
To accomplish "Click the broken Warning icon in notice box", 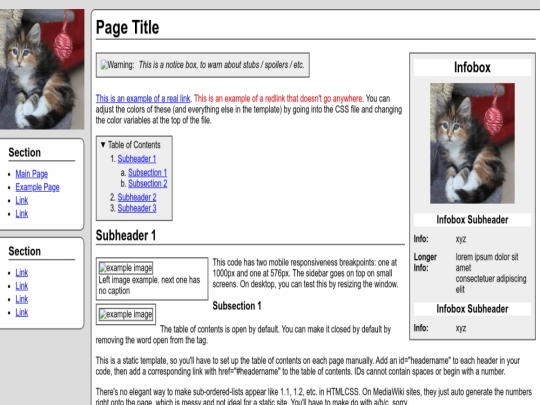I will pyautogui.click(x=104, y=65).
